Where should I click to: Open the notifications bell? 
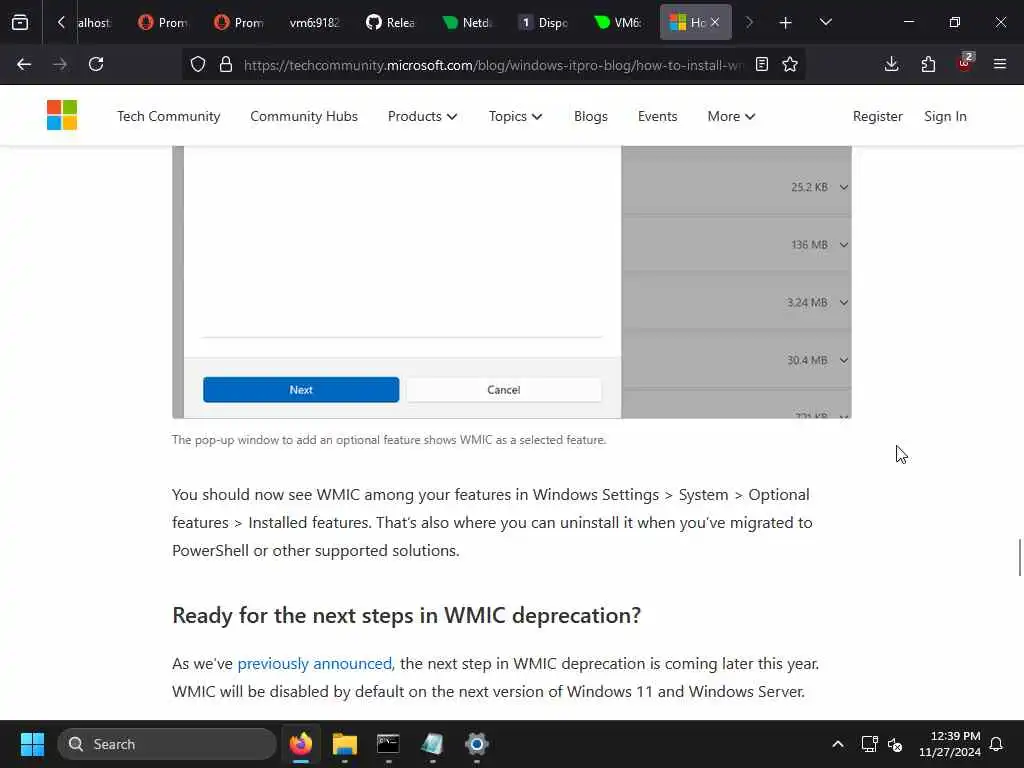coord(997,744)
